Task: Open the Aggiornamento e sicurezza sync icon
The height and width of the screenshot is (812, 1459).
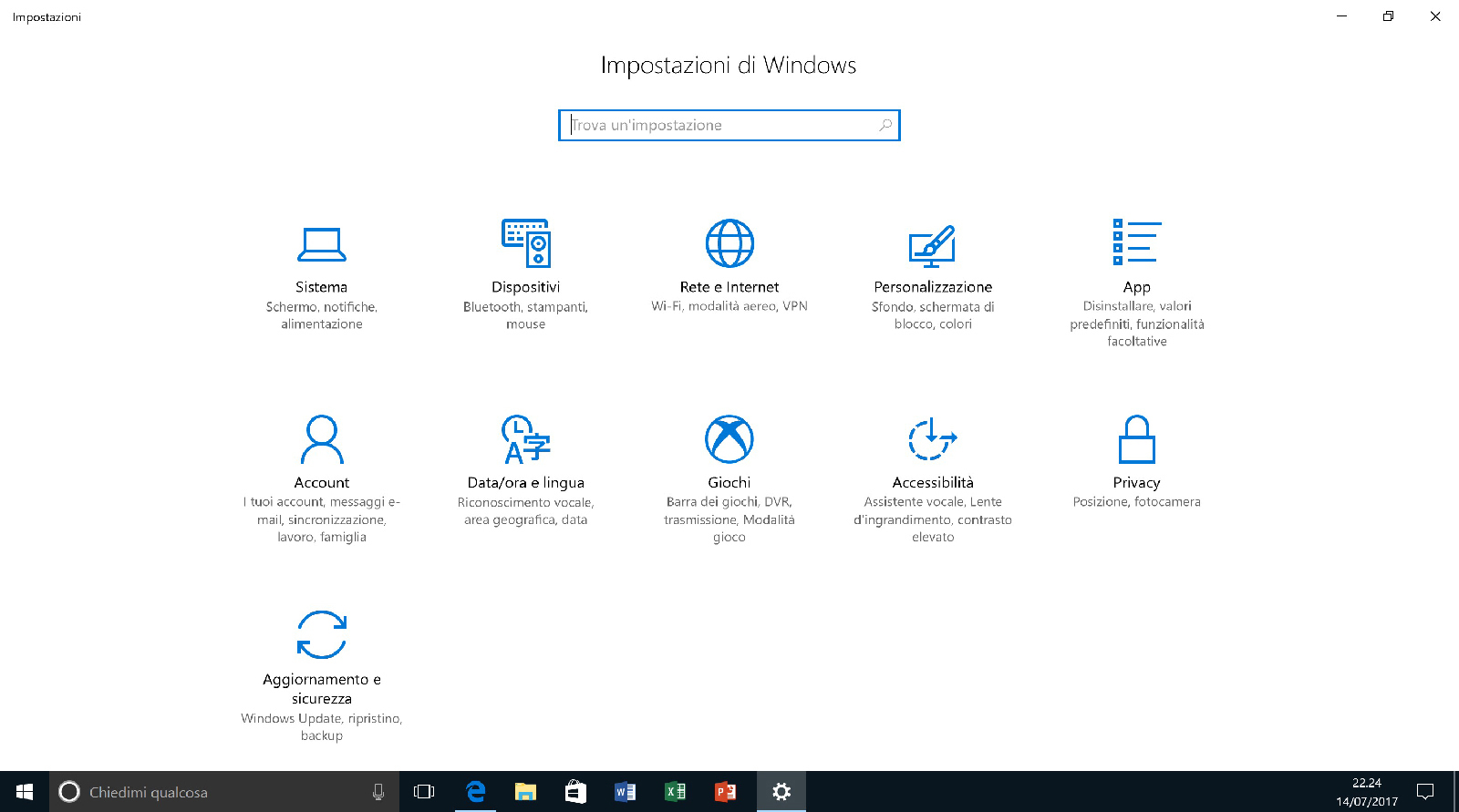Action: tap(322, 634)
